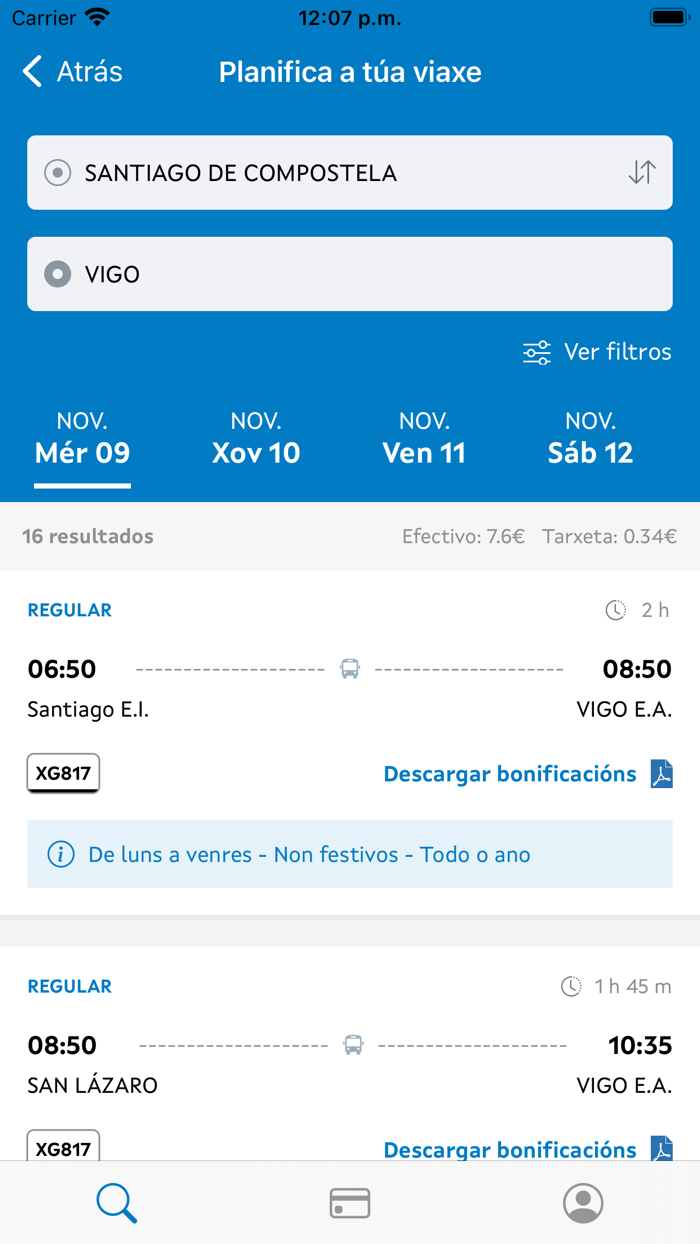
Task: Open the back chevron arrow
Action: click(x=31, y=71)
